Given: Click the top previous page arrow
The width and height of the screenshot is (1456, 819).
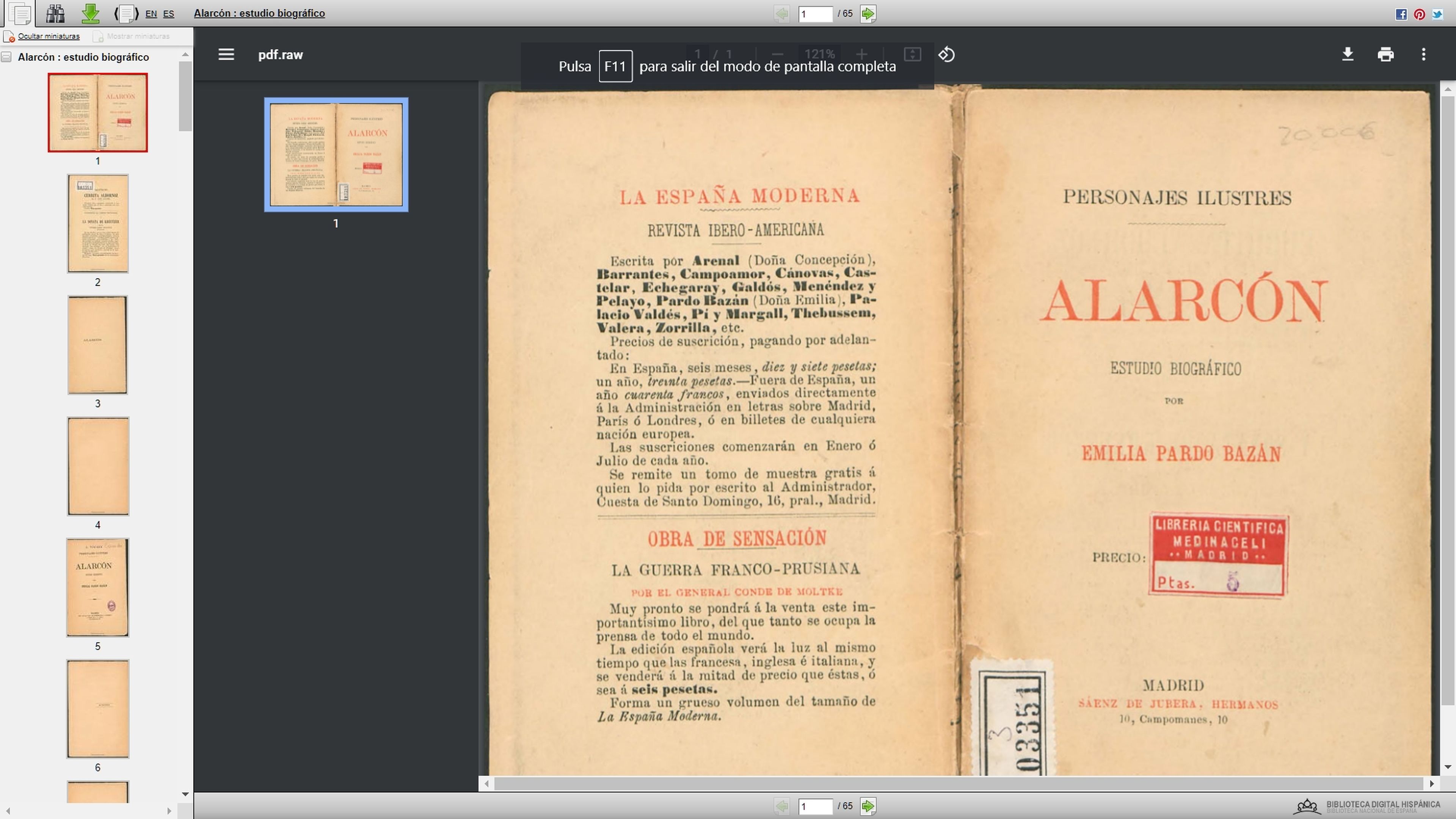Looking at the screenshot, I should [x=782, y=14].
